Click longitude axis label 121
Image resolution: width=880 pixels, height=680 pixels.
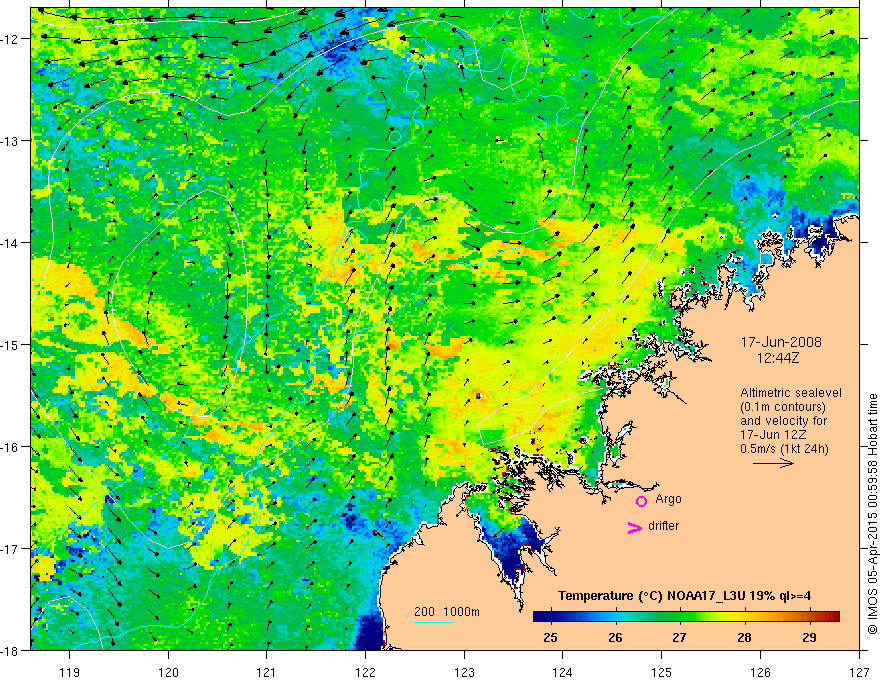[x=267, y=672]
